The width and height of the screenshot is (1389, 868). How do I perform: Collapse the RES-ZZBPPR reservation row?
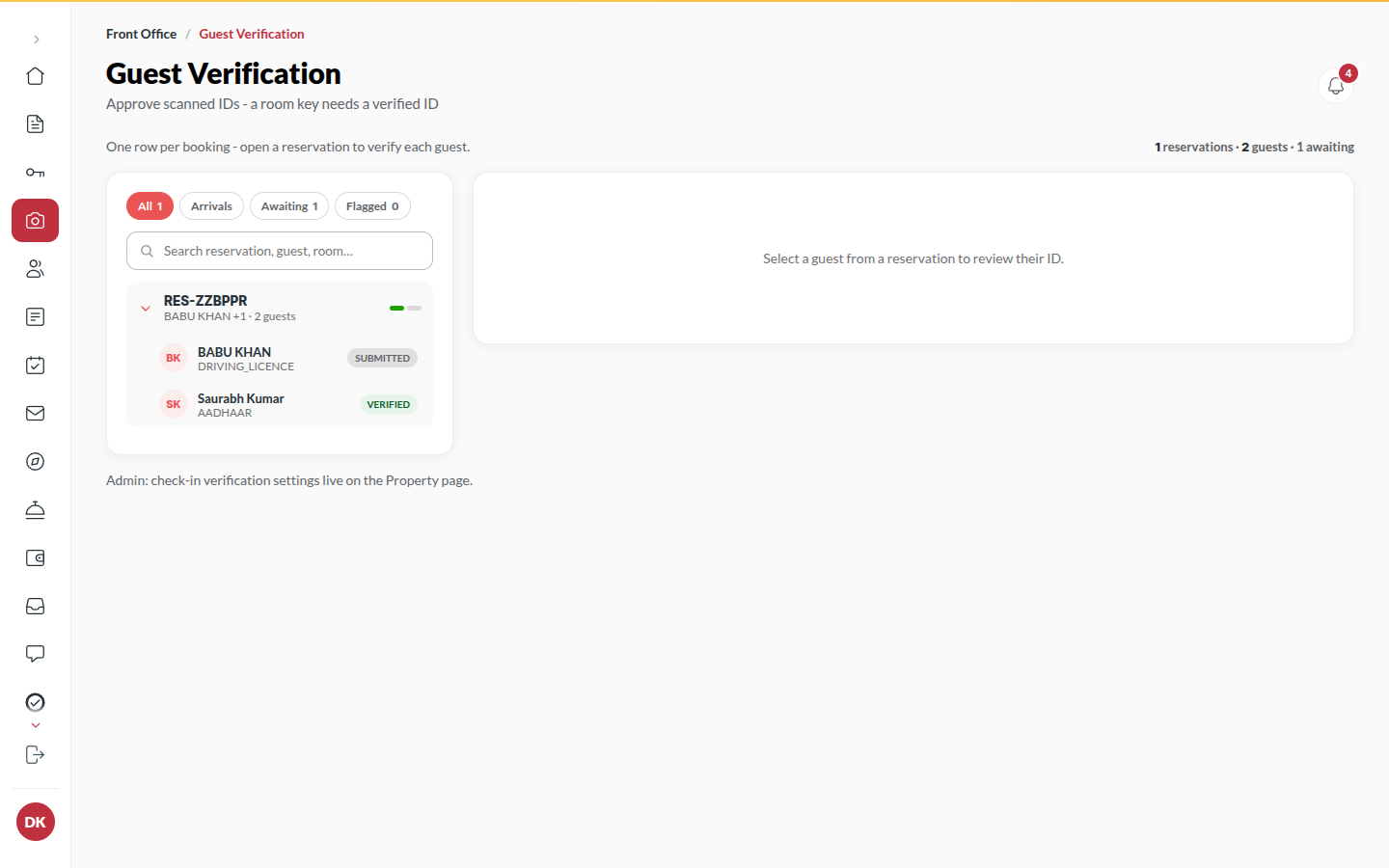(x=146, y=309)
